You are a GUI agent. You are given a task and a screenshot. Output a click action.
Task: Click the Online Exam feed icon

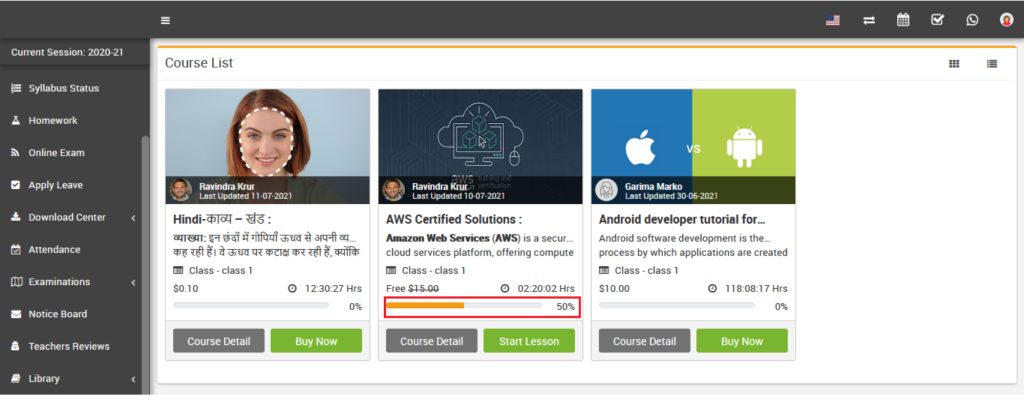tap(16, 153)
